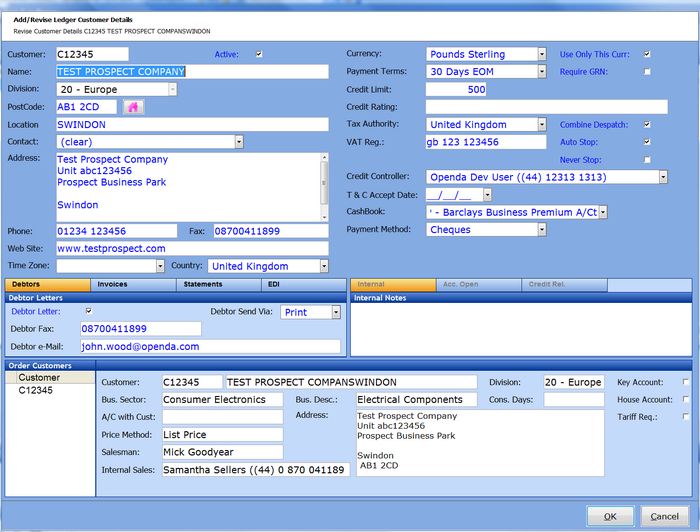Click the empty A/C with Cust field
Image resolution: width=700 pixels, height=532 pixels.
tap(222, 417)
